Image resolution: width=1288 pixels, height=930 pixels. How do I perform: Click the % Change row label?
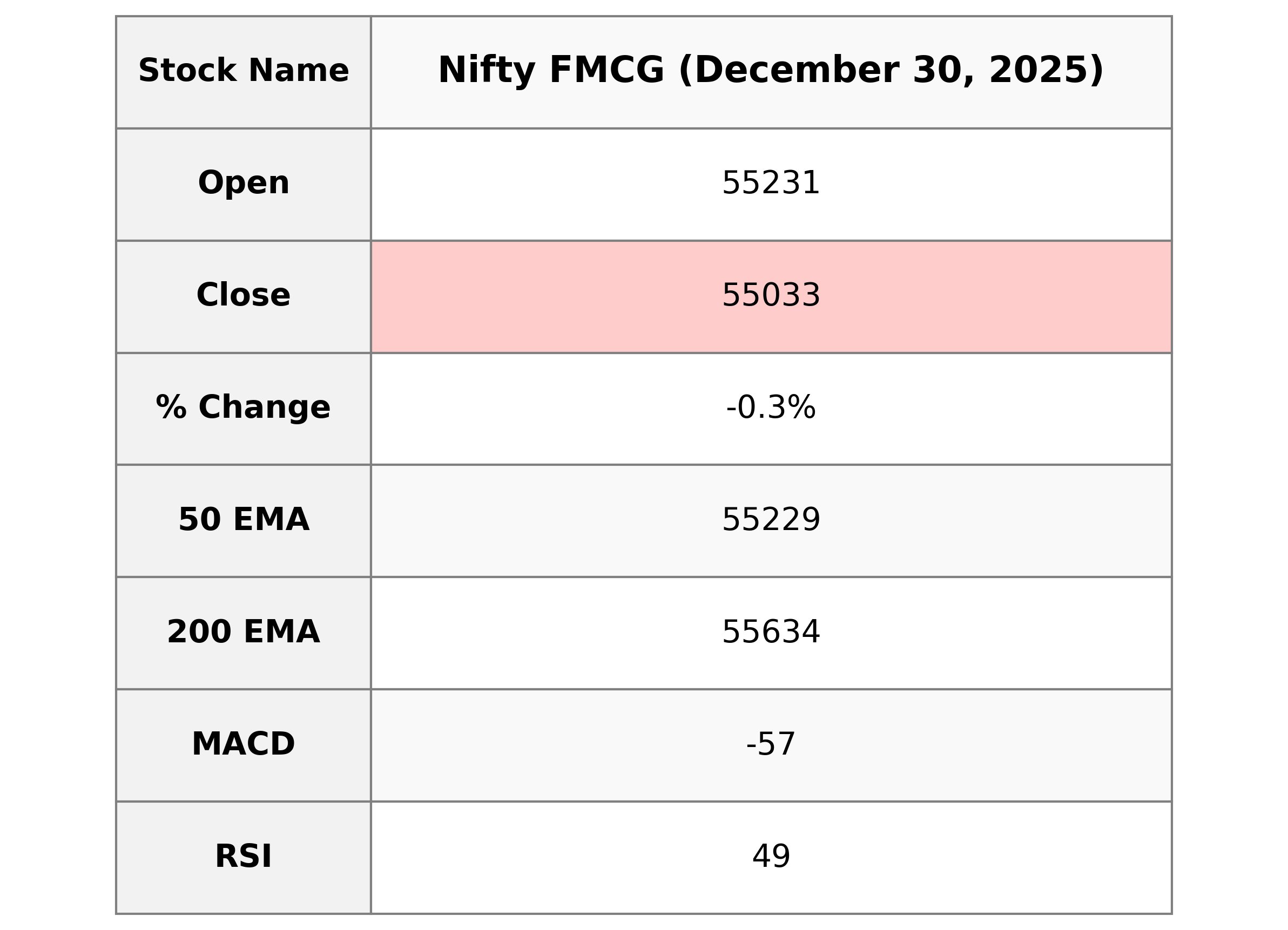243,408
